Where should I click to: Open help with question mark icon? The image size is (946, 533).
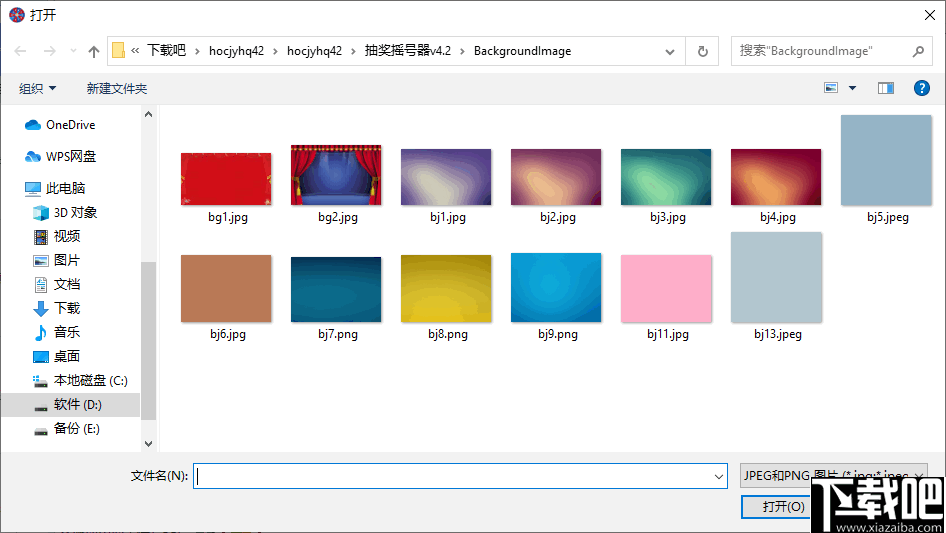921,88
